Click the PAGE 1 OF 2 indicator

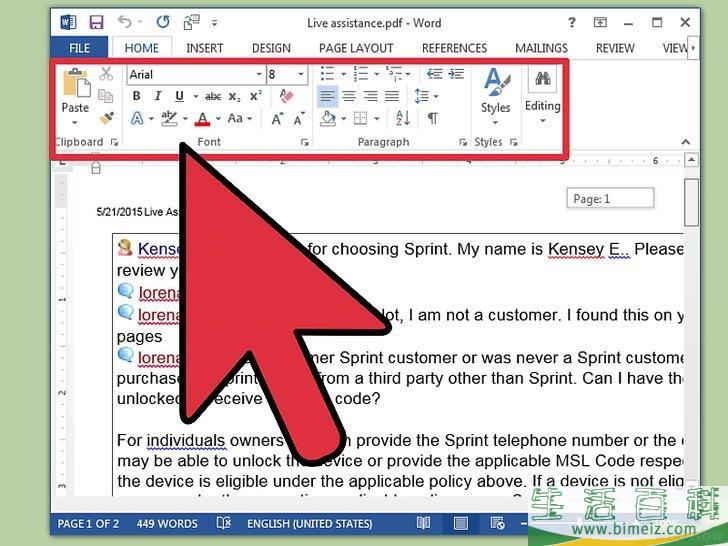pos(88,524)
